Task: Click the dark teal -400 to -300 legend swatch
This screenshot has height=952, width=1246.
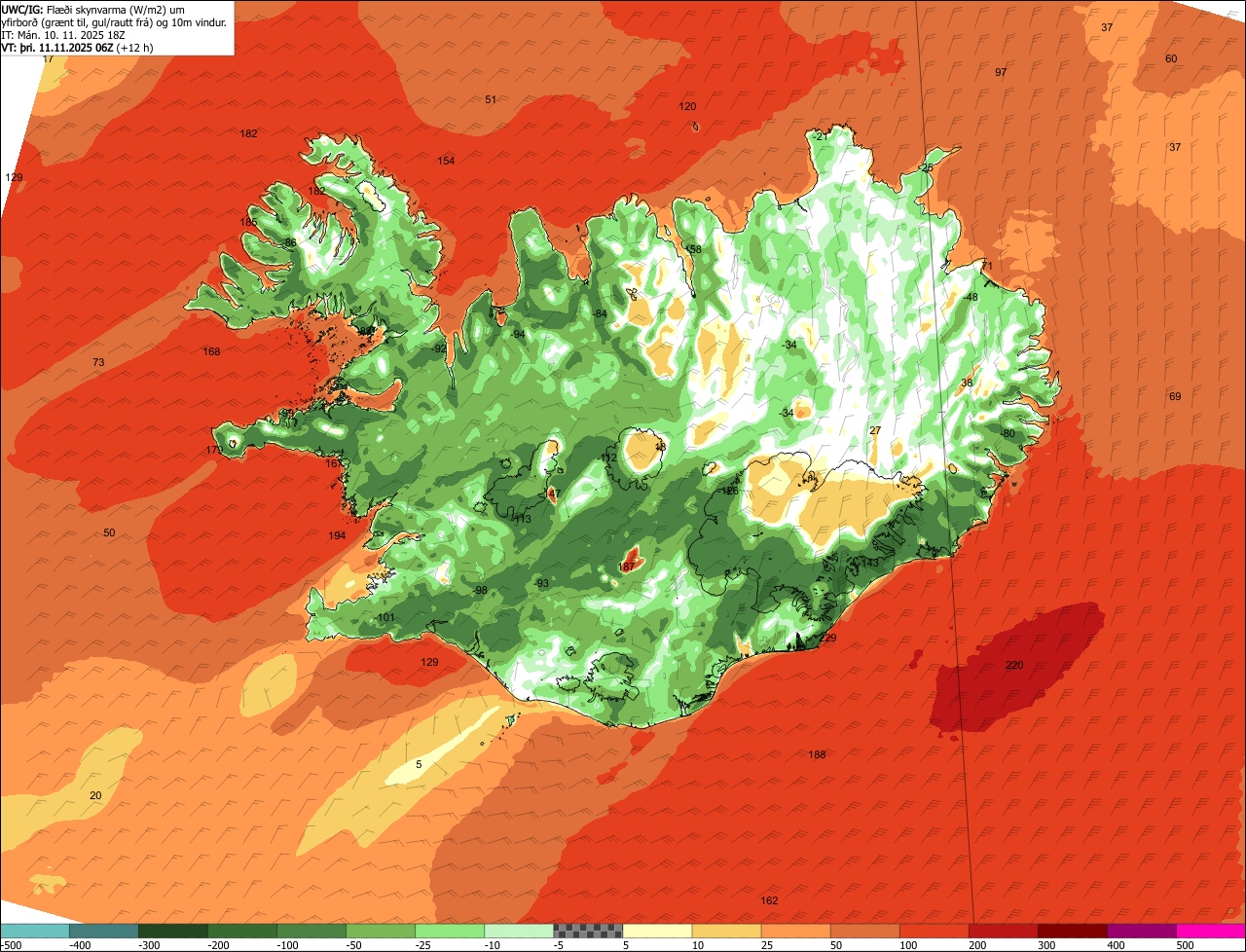Action: coord(103,931)
